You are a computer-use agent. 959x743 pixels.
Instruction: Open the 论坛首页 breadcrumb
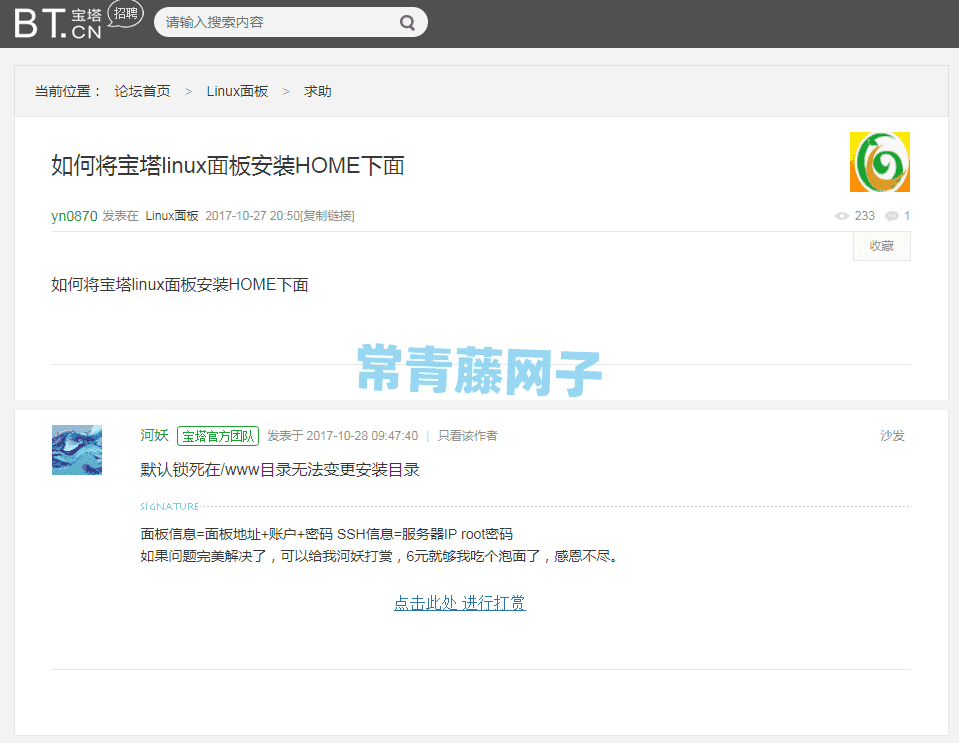click(141, 91)
